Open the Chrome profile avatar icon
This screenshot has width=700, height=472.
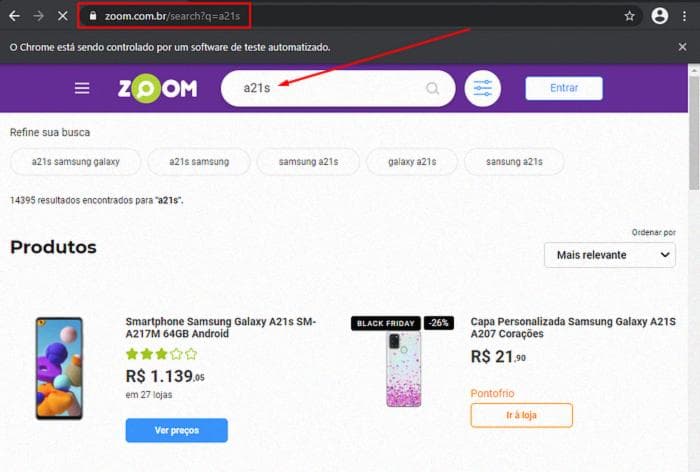659,16
